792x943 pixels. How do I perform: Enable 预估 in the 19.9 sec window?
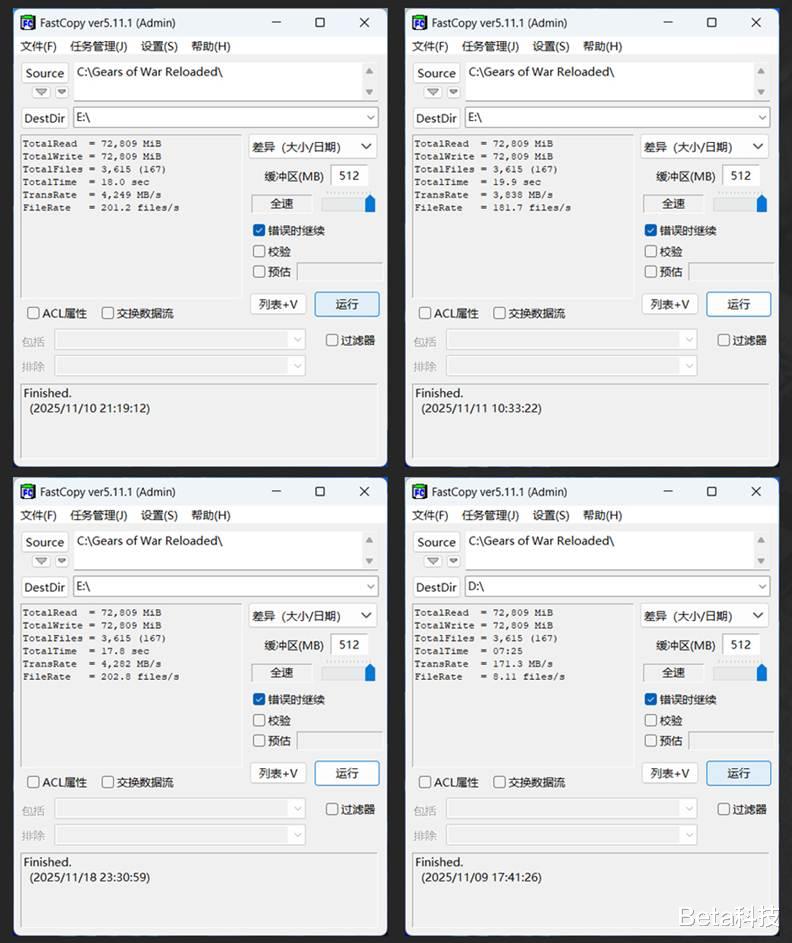coord(651,272)
